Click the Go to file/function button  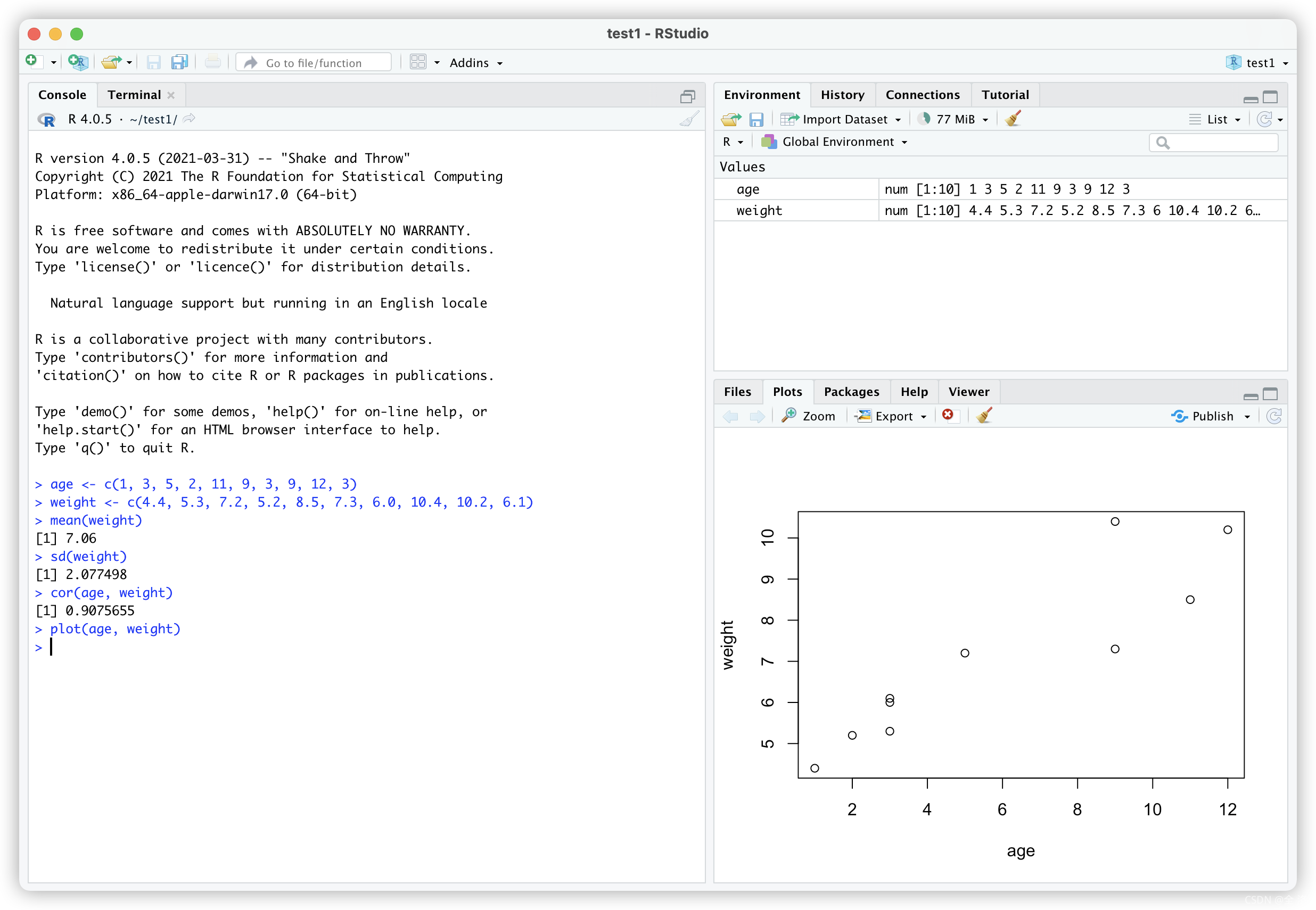point(315,63)
